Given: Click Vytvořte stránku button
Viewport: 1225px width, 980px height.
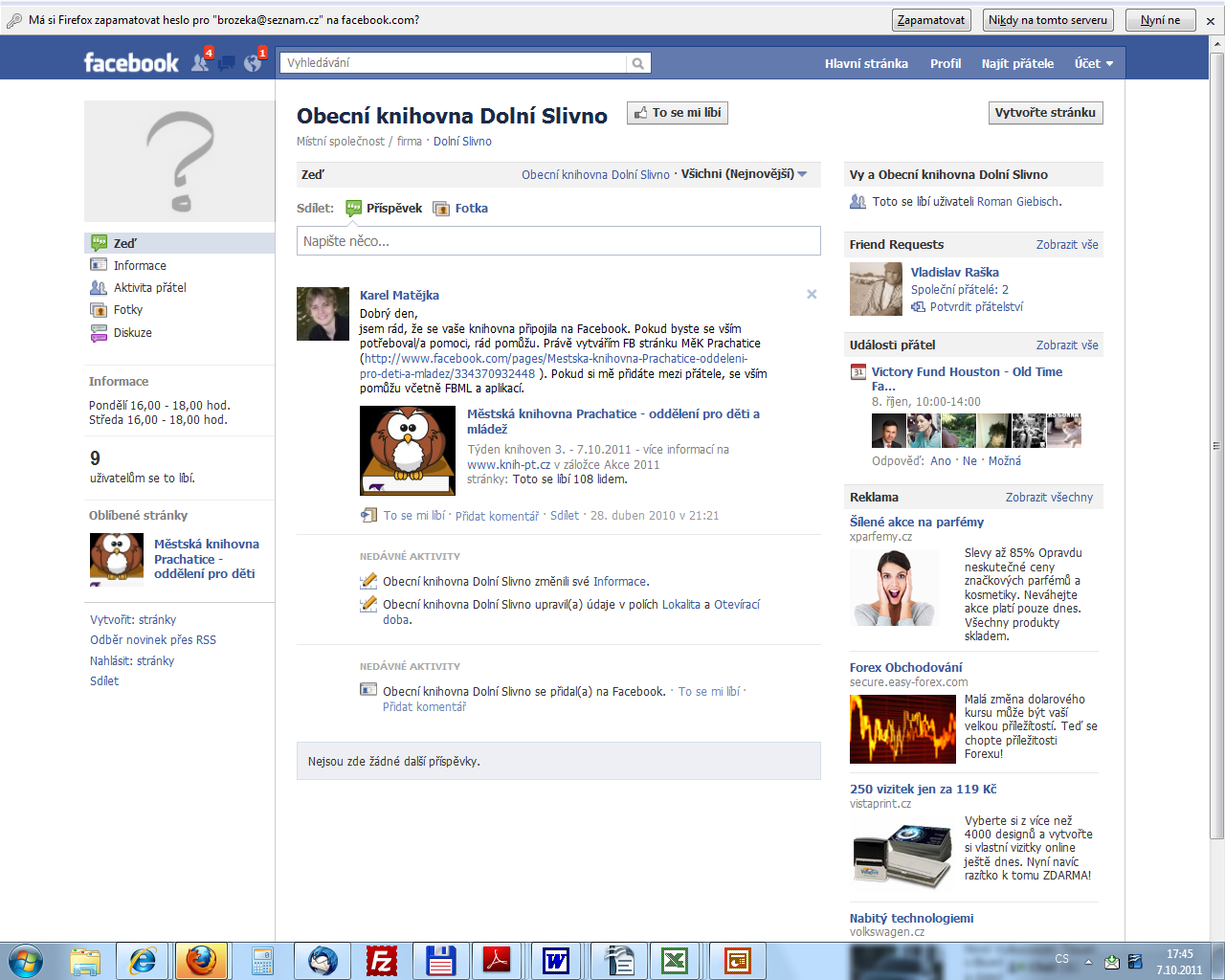Looking at the screenshot, I should 1045,113.
